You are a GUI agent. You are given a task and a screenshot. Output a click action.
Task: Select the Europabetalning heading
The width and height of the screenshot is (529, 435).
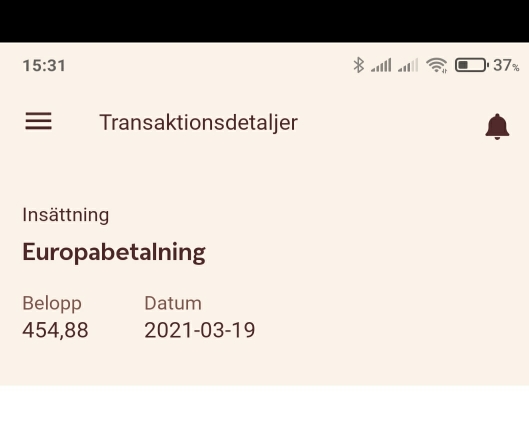[x=114, y=252]
